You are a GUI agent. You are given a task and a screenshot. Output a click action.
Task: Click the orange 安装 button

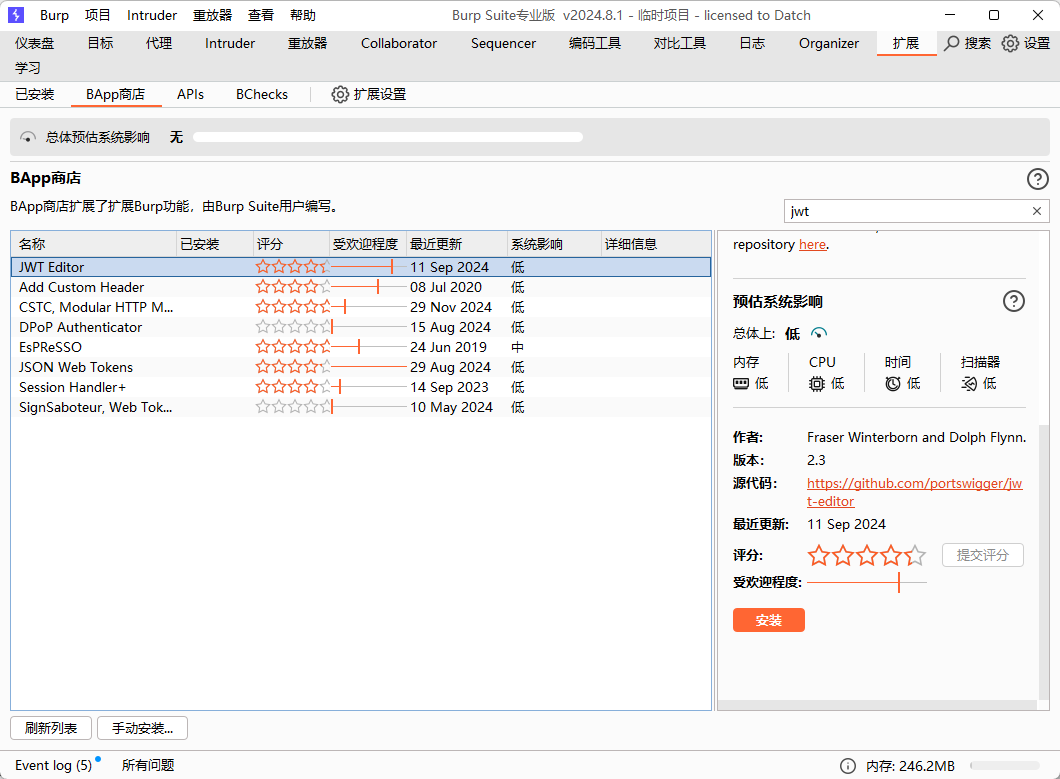click(769, 620)
